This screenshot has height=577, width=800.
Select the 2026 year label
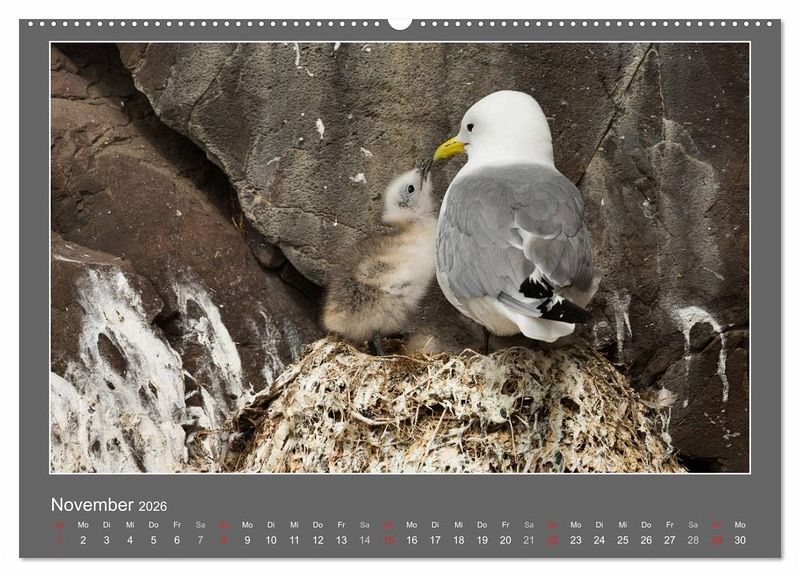pyautogui.click(x=153, y=506)
